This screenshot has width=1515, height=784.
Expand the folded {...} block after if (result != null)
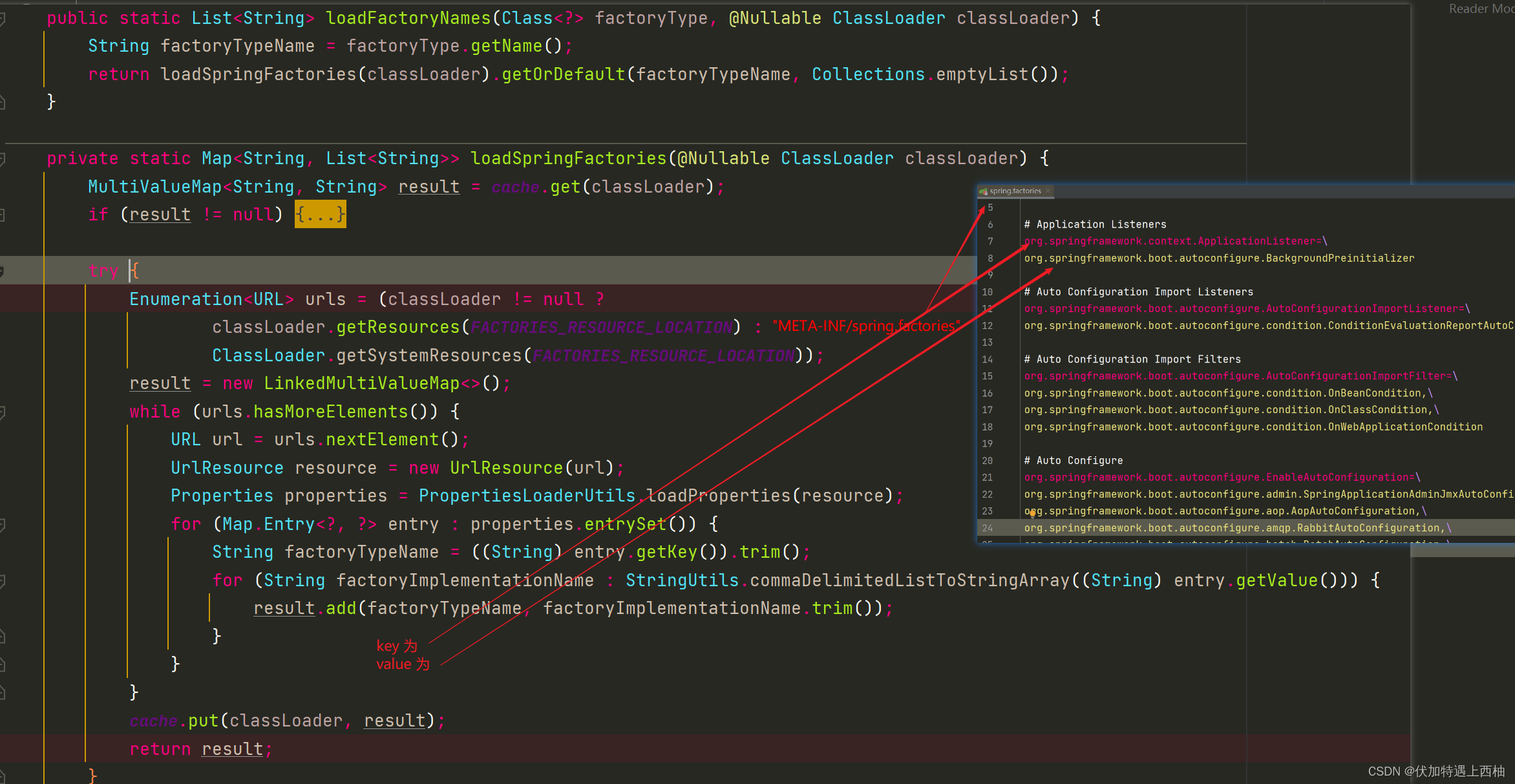[320, 215]
